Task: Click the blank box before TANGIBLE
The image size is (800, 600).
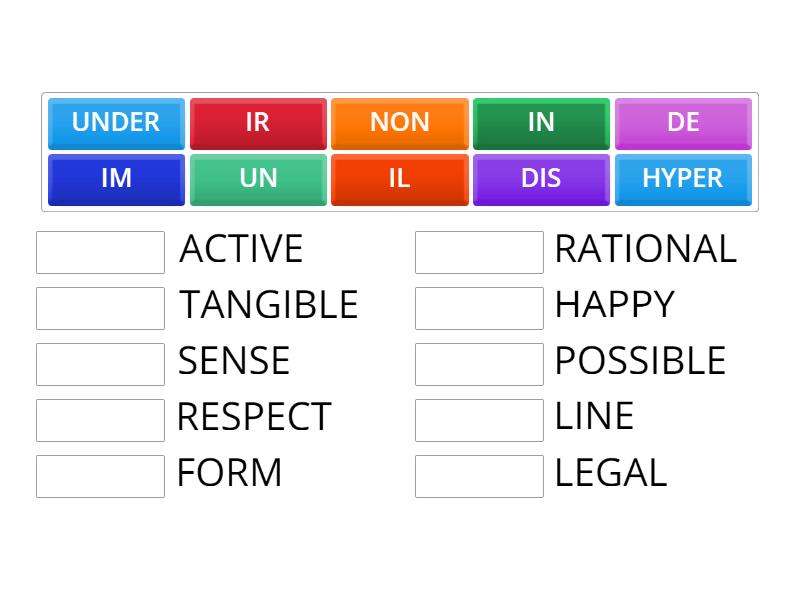Action: tap(99, 307)
